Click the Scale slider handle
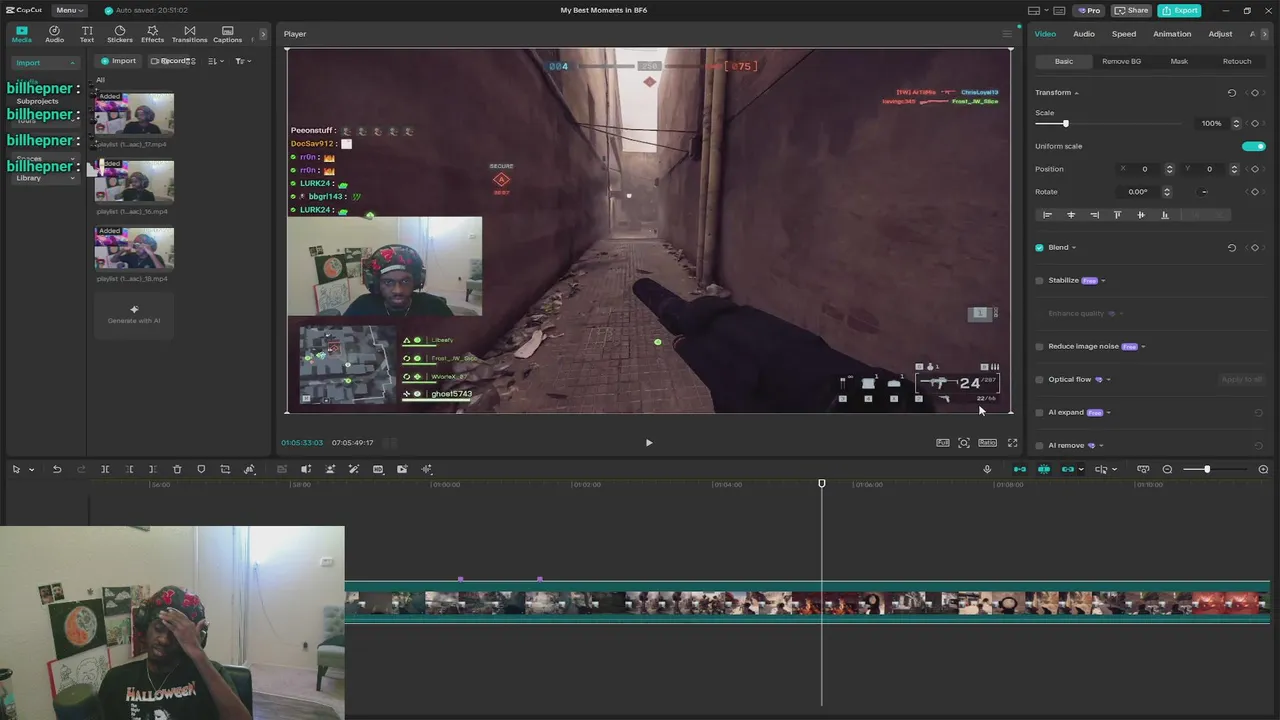The image size is (1280, 720). (x=1065, y=123)
